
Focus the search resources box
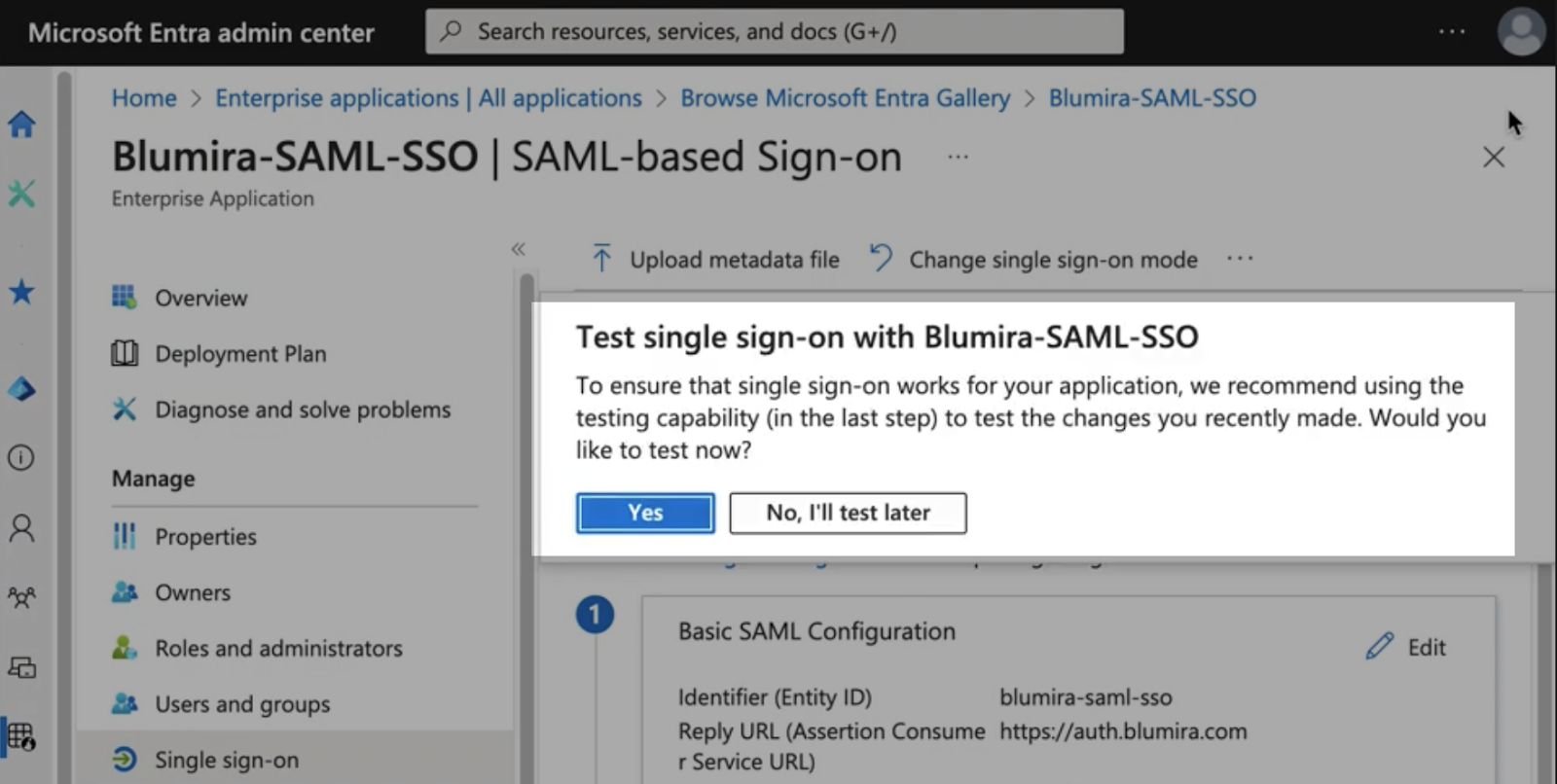click(x=775, y=31)
